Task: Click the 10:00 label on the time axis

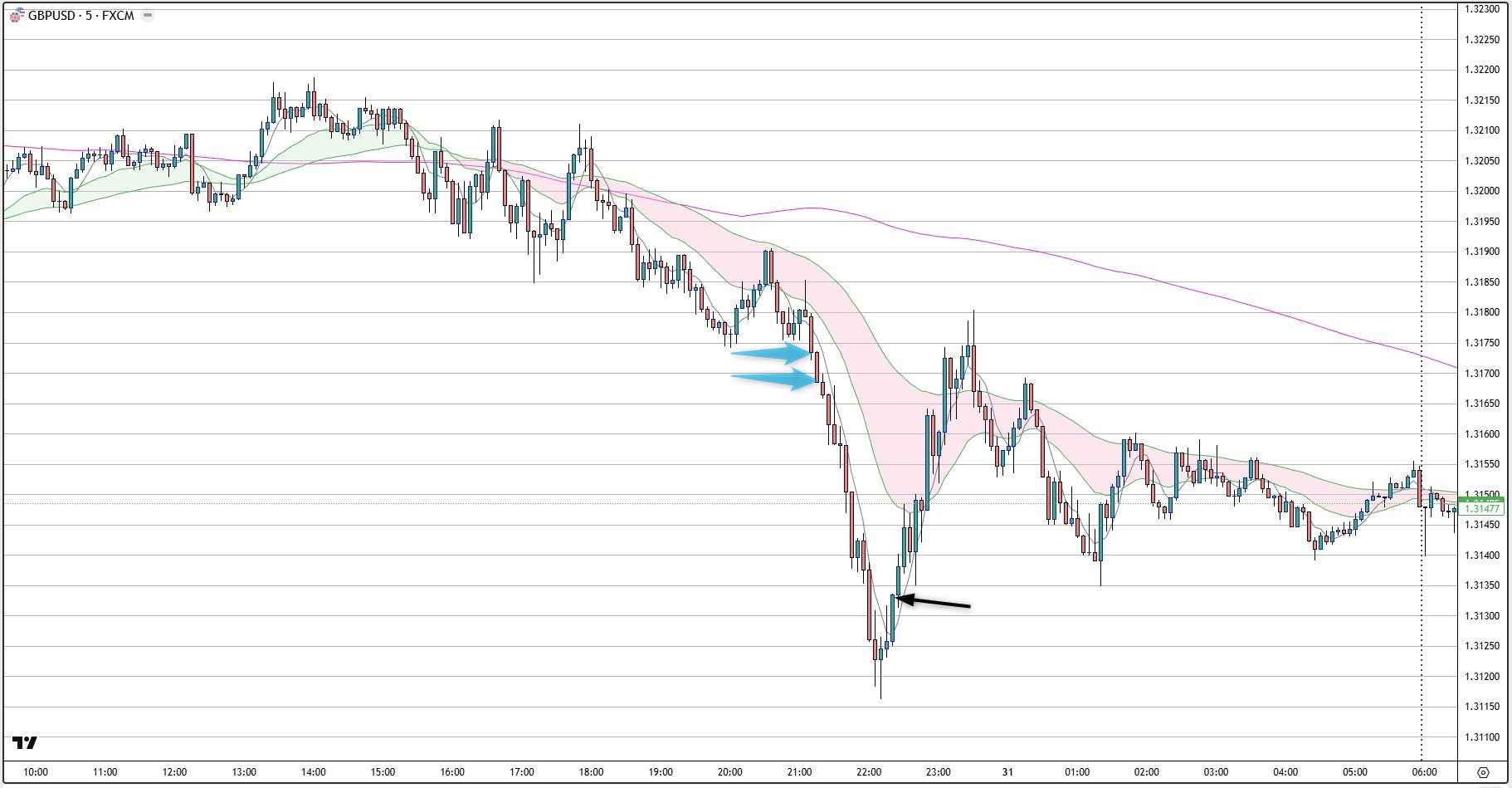Action: coord(36,772)
